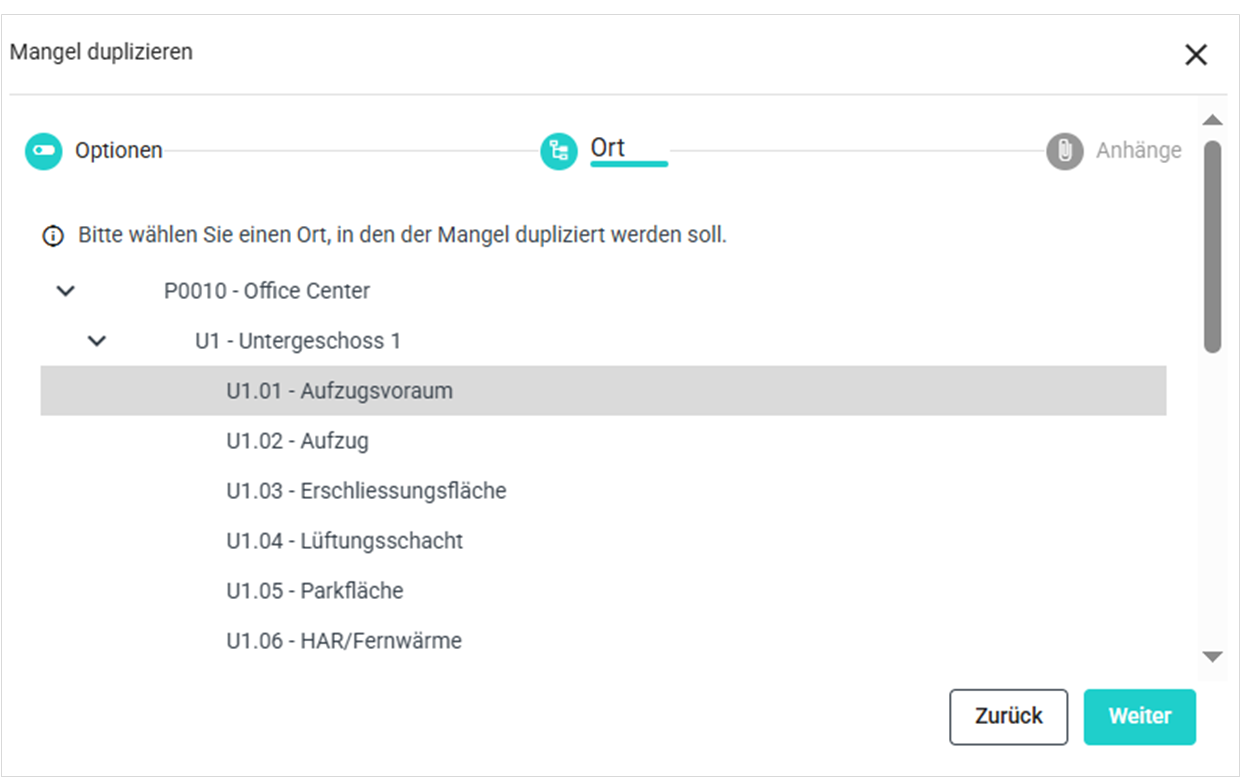Collapse the P0010 - Office Center node
Viewport: 1240px width, 777px height.
66,291
